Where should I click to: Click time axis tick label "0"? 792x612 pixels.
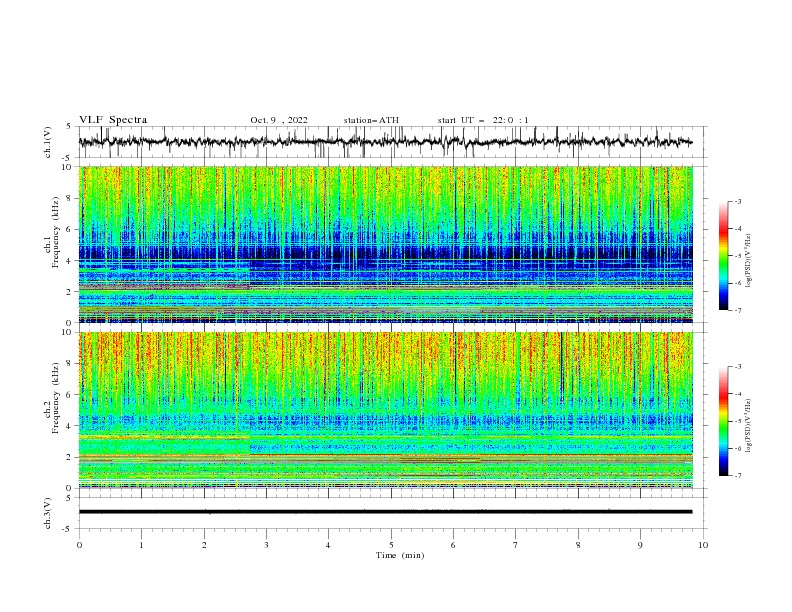(79, 545)
